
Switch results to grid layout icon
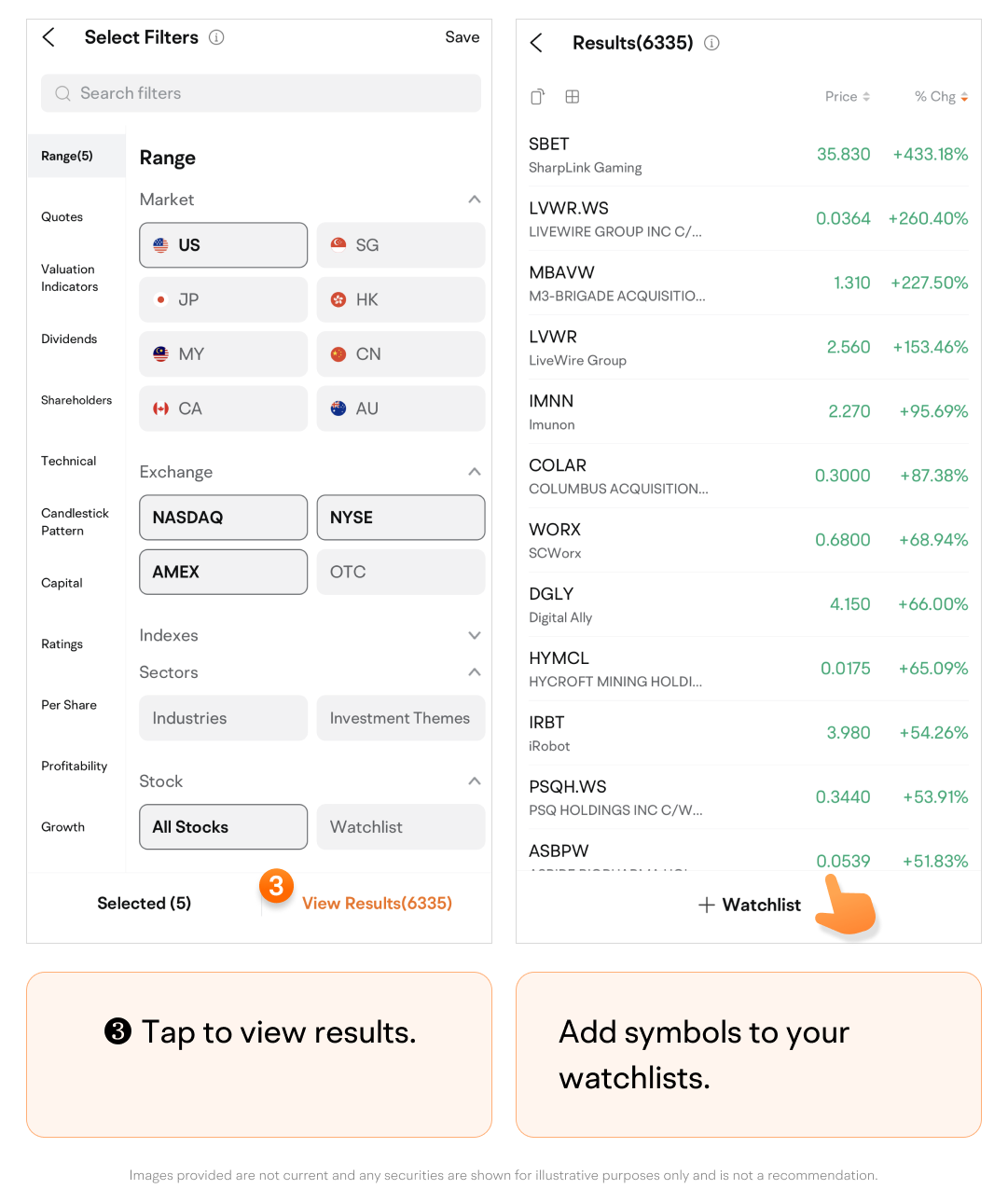(573, 97)
